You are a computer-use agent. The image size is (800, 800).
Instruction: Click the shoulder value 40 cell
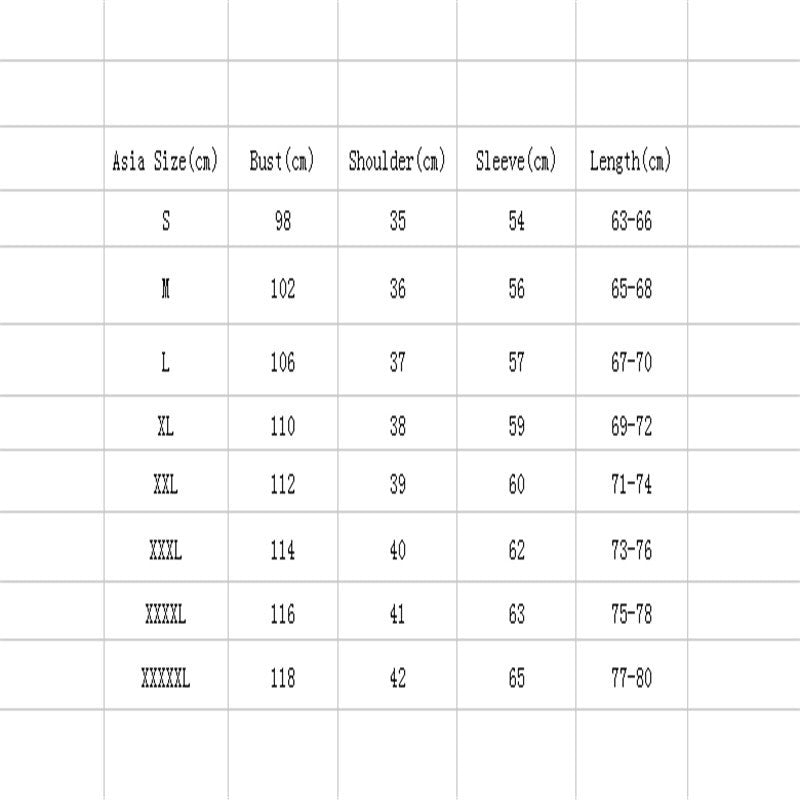point(397,549)
